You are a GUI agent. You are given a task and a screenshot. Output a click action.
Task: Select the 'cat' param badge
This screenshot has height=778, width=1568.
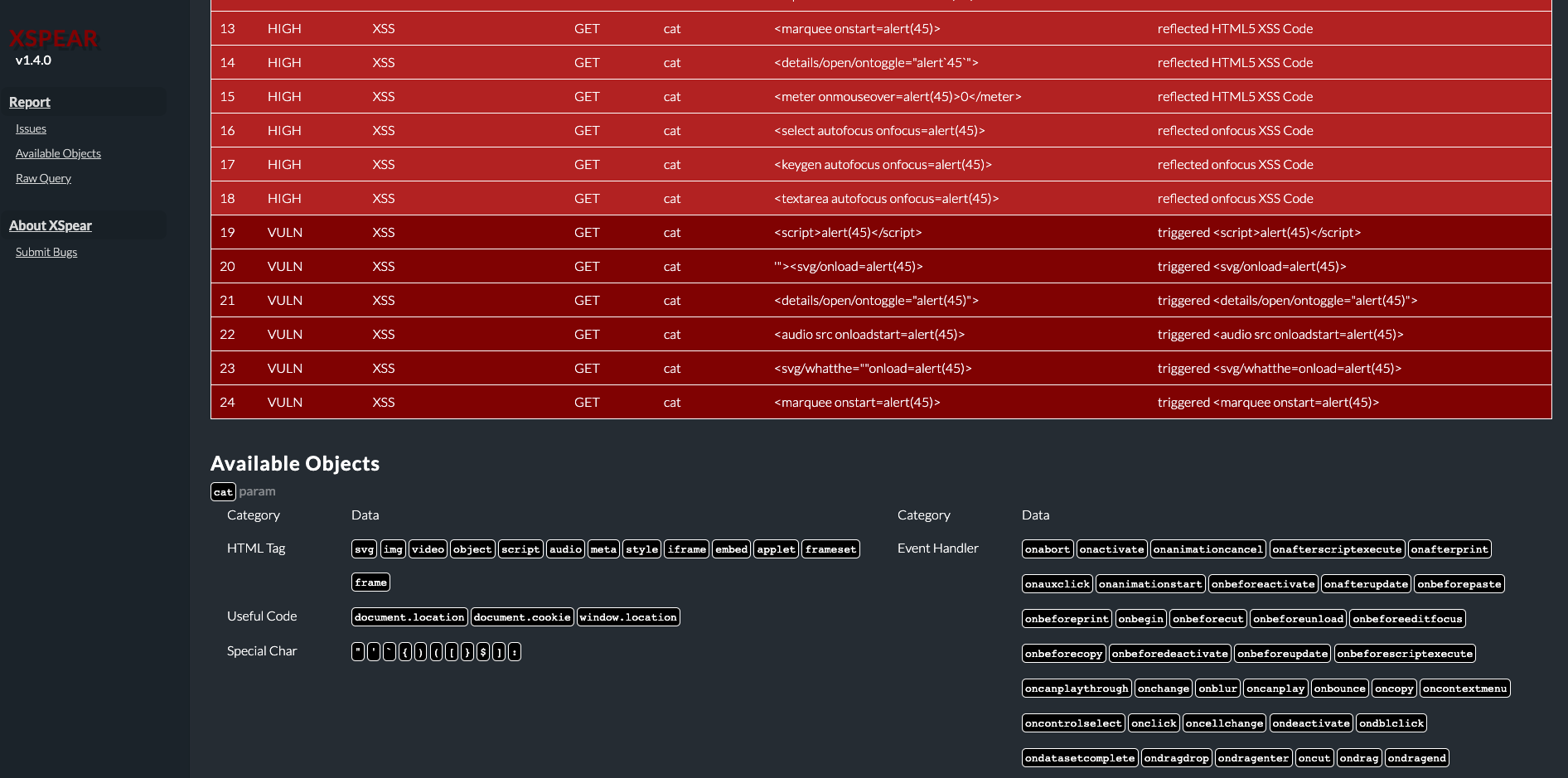point(223,492)
